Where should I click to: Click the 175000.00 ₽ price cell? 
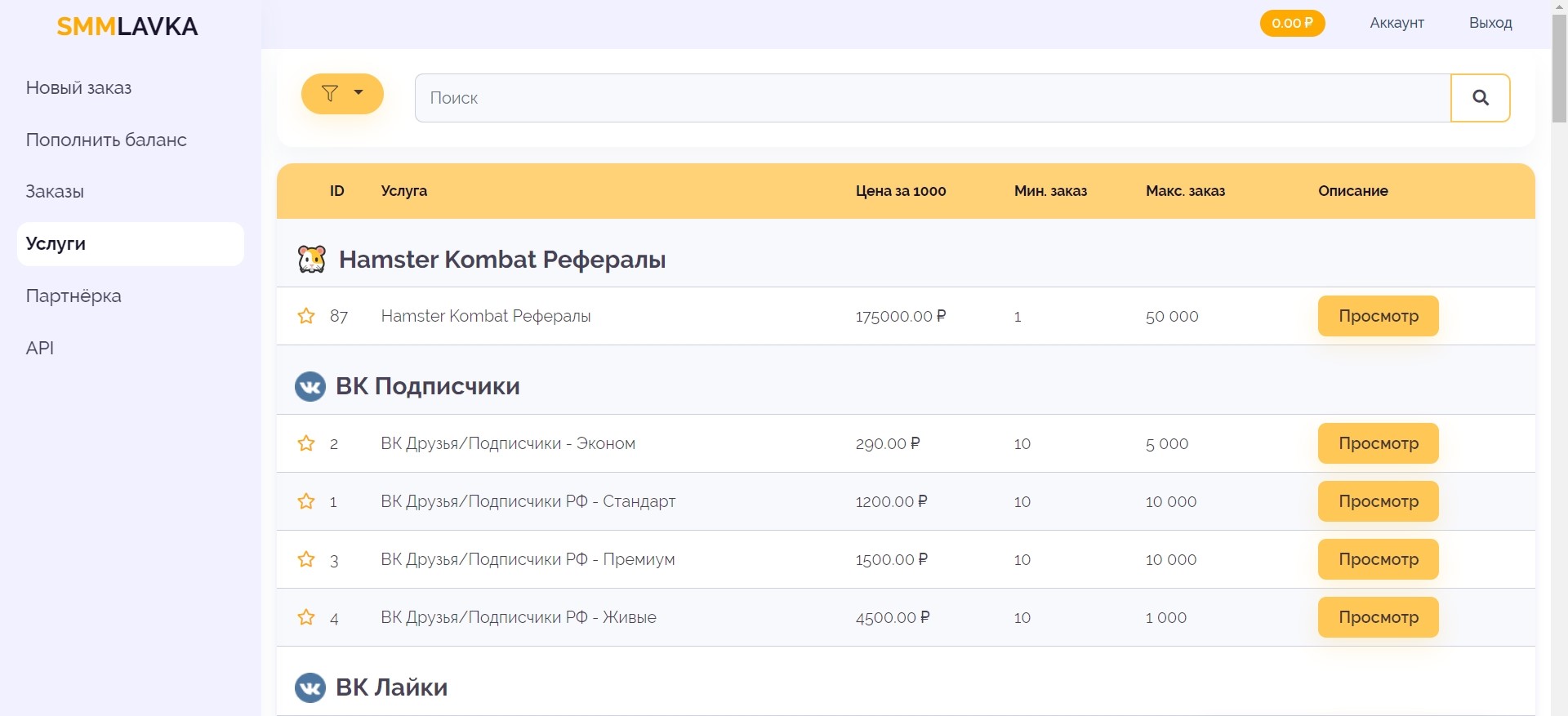[901, 316]
